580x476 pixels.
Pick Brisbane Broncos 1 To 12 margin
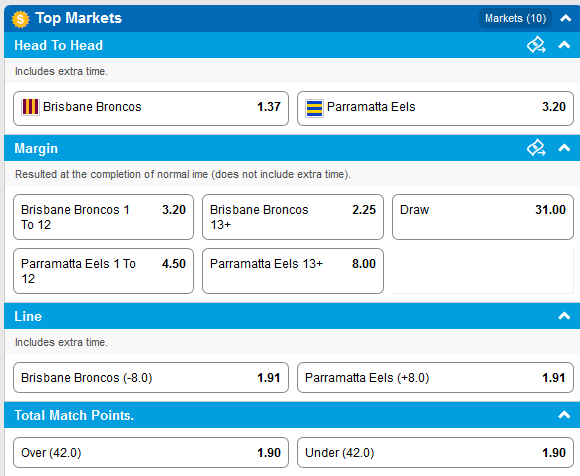pyautogui.click(x=104, y=217)
